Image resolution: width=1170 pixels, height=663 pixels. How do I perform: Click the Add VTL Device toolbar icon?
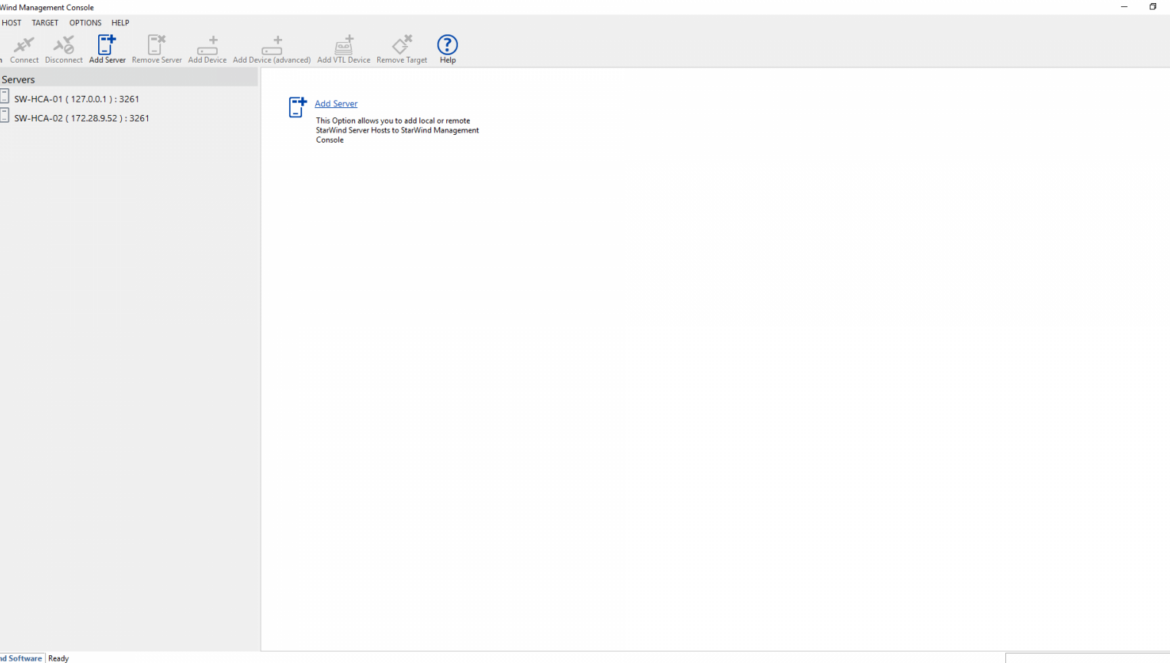pyautogui.click(x=344, y=45)
